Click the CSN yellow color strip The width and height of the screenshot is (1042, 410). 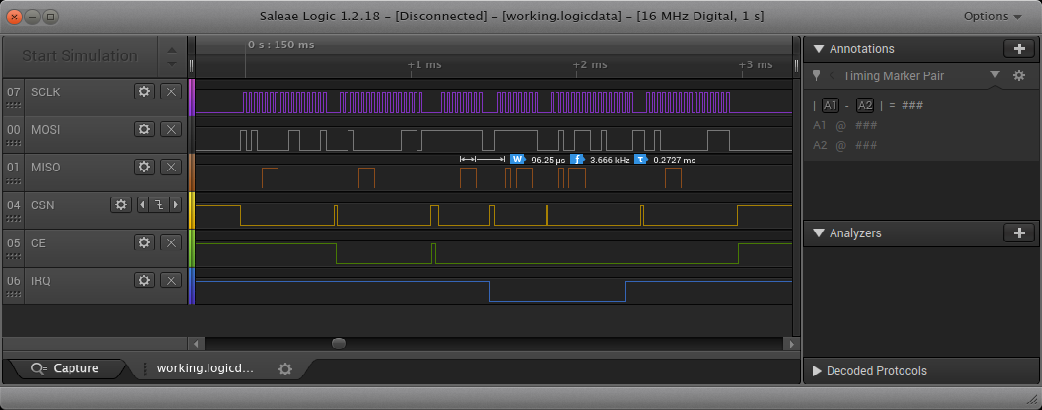click(x=192, y=211)
